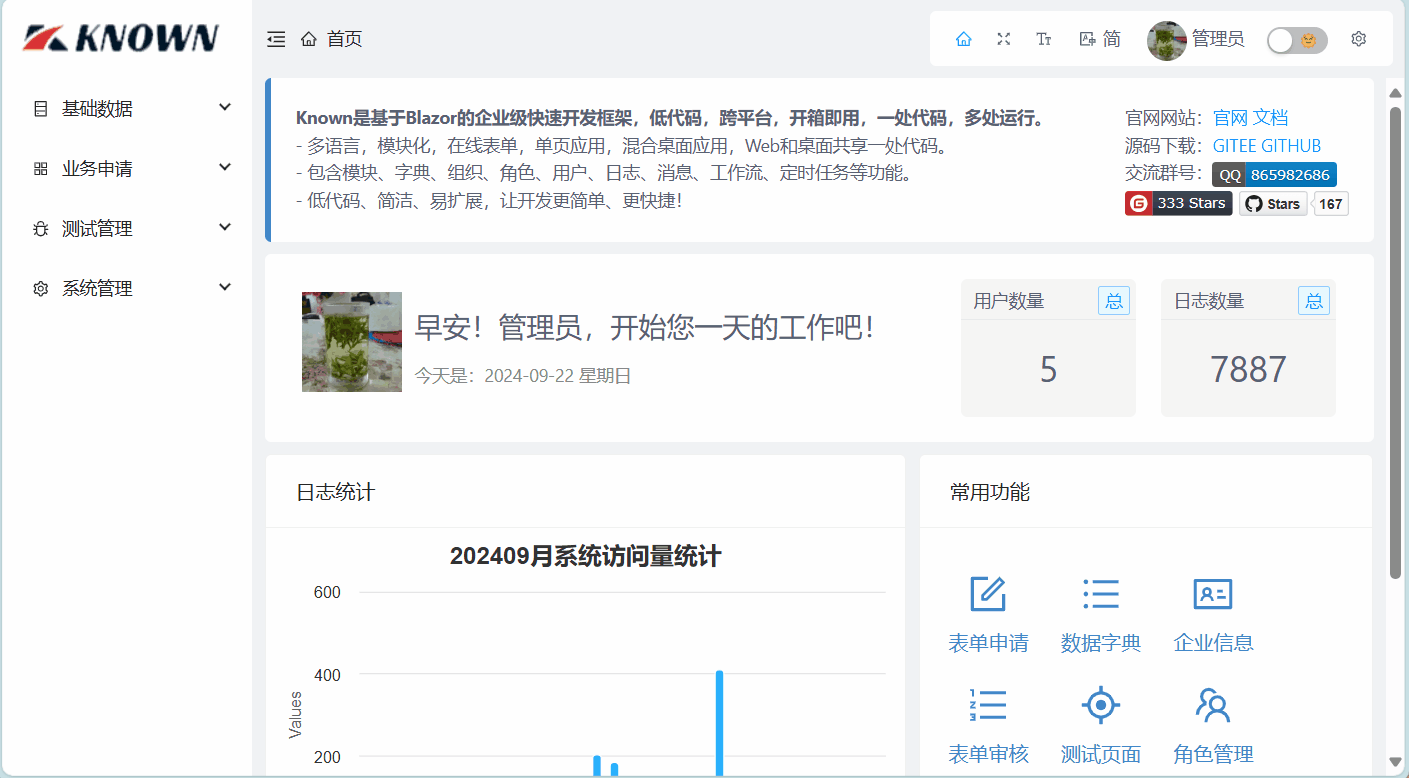Open the 表单审核 shortcut icon
This screenshot has width=1409, height=778.
click(x=988, y=705)
